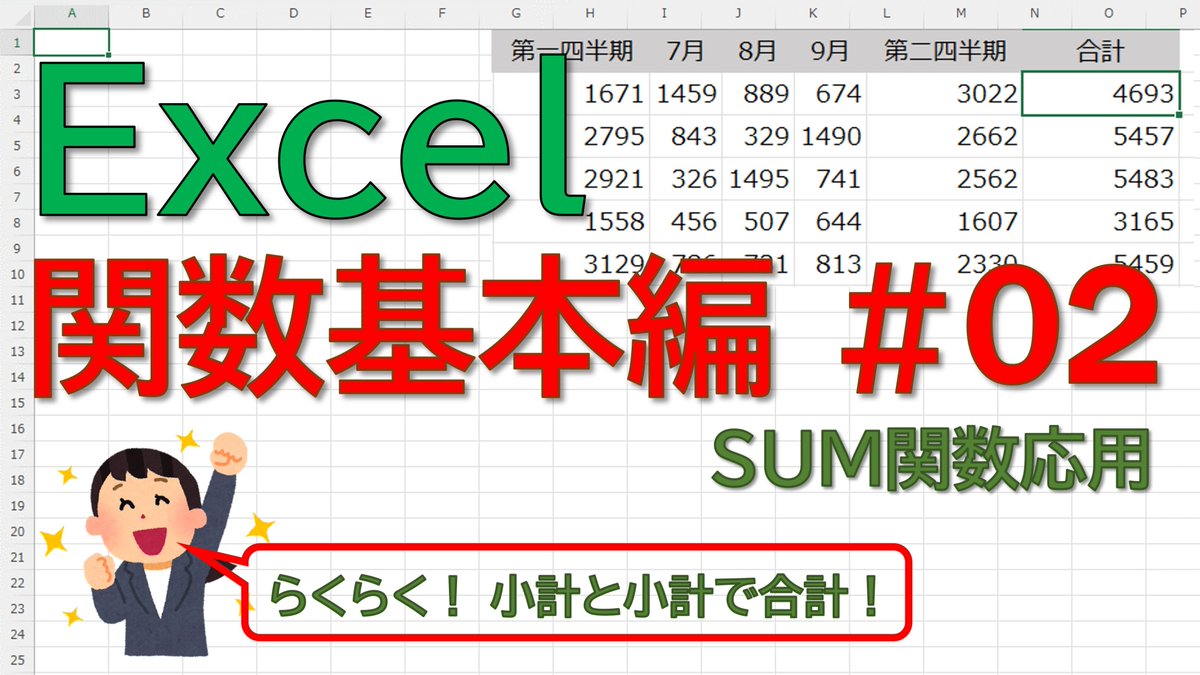Viewport: 1200px width, 675px height.
Task: Select the cell showing 1558
Action: click(571, 221)
